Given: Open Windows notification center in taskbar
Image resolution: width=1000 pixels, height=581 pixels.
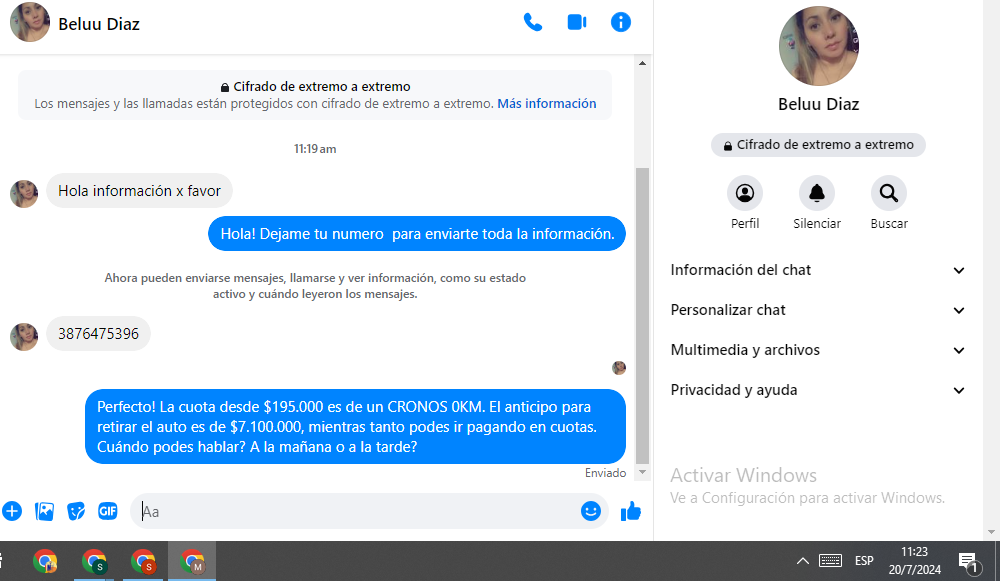Looking at the screenshot, I should pyautogui.click(x=968, y=562).
